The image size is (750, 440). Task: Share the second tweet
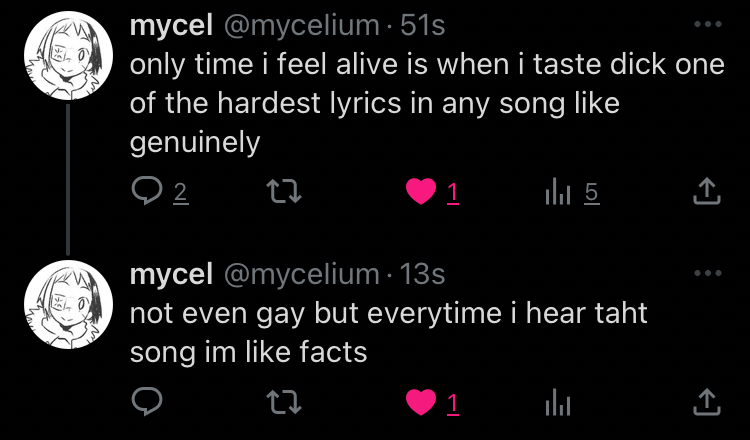[x=706, y=402]
